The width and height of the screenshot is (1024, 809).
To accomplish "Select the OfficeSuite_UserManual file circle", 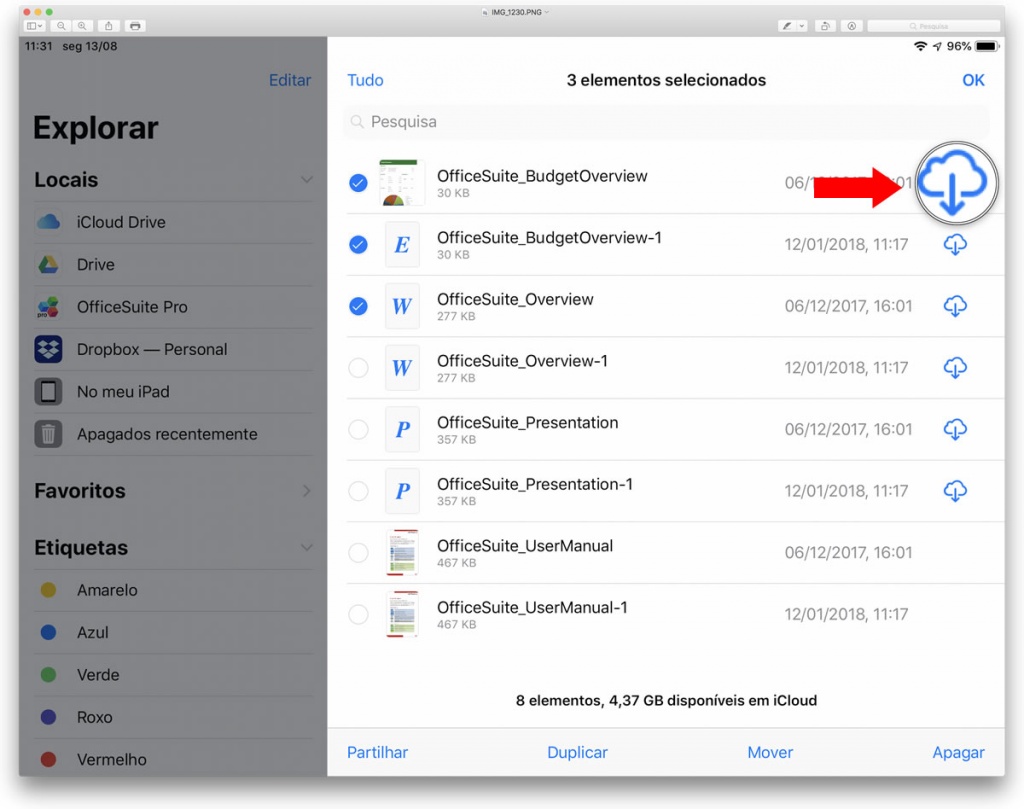I will (x=358, y=552).
